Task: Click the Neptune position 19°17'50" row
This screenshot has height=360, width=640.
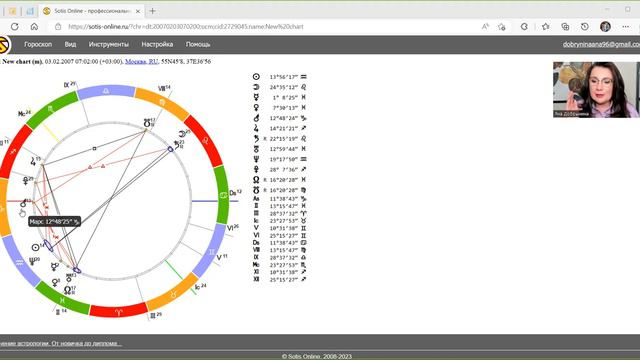Action: [x=280, y=159]
